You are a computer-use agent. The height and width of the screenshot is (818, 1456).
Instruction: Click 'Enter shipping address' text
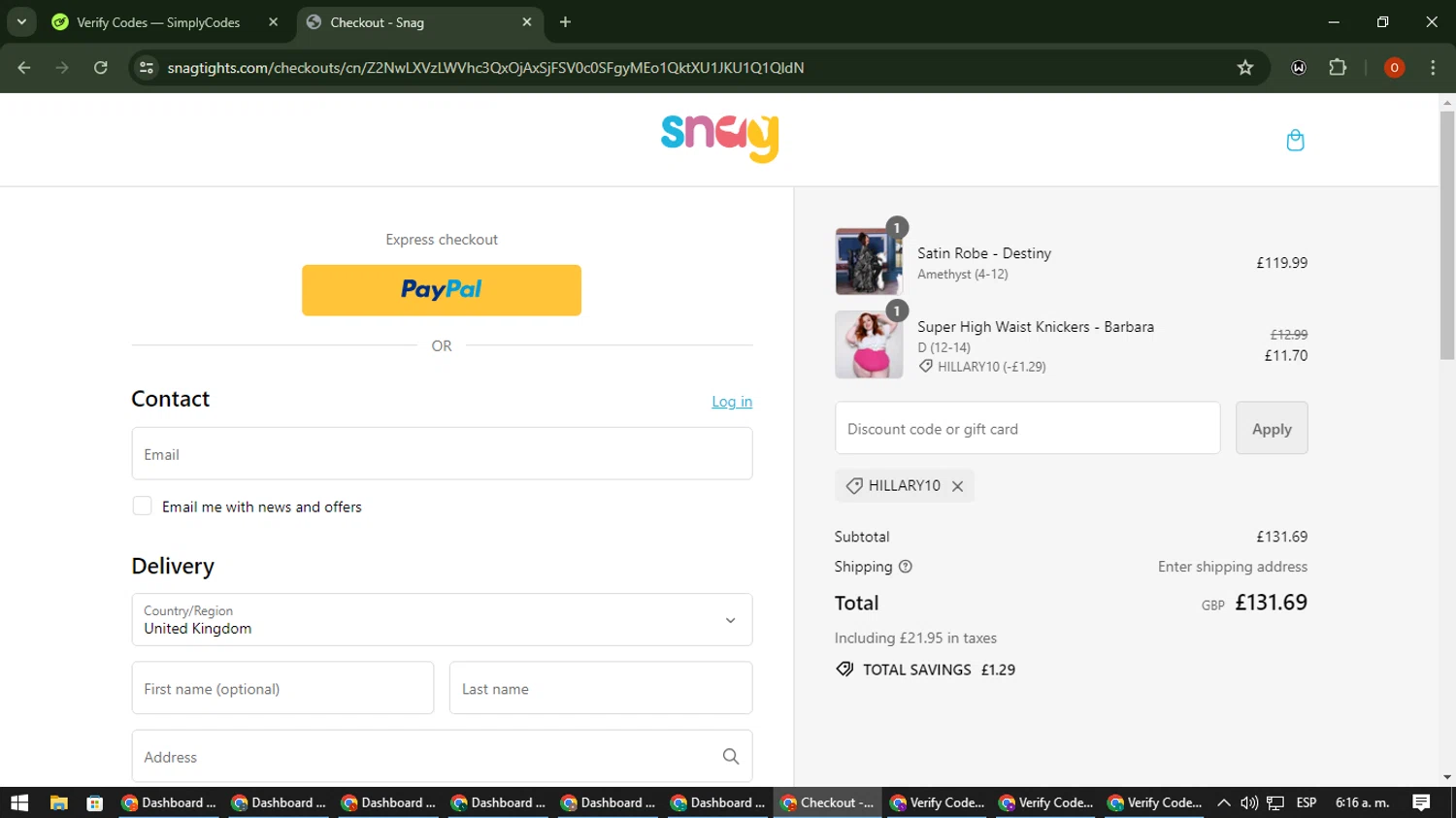click(1232, 567)
